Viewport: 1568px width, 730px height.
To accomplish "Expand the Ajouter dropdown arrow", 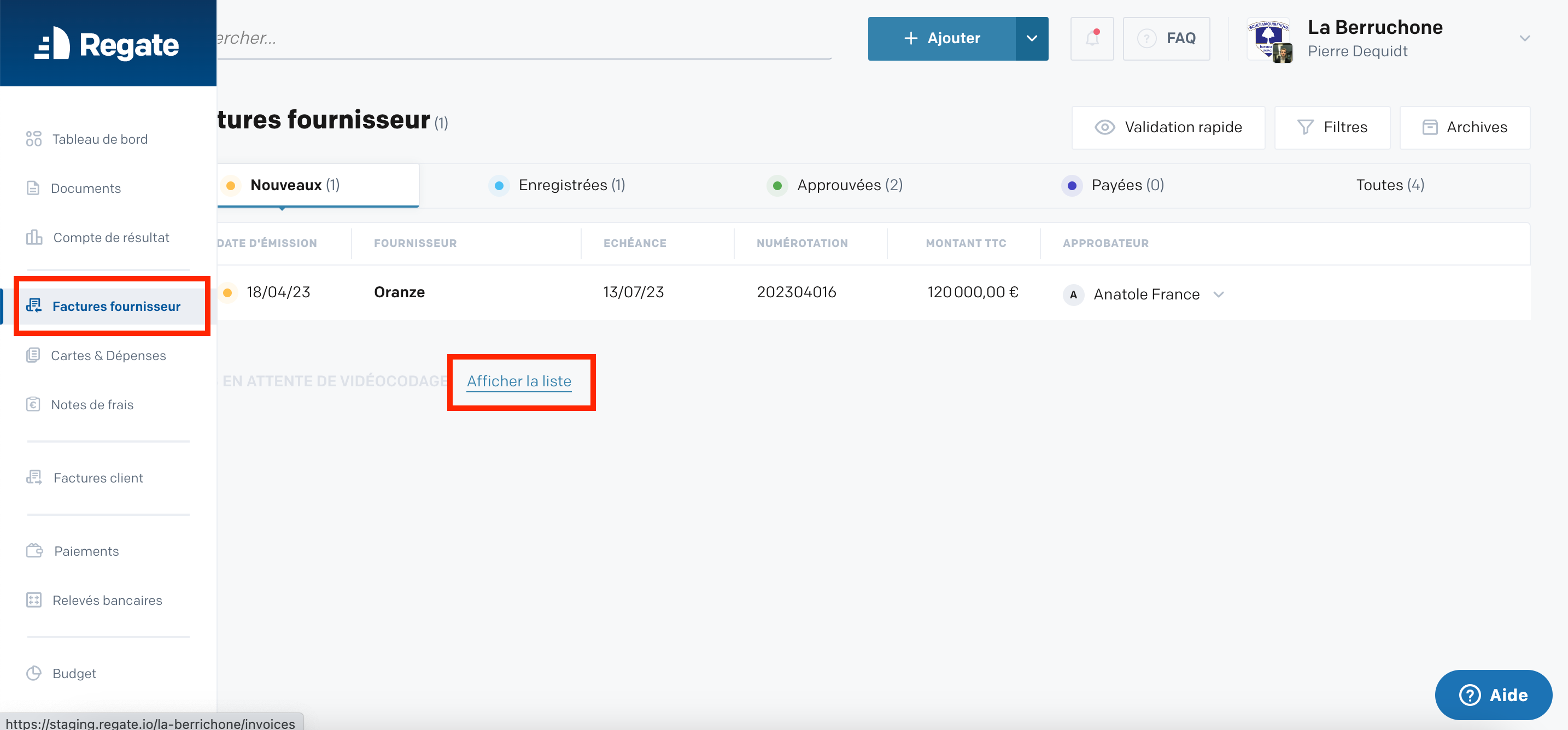I will point(1032,38).
